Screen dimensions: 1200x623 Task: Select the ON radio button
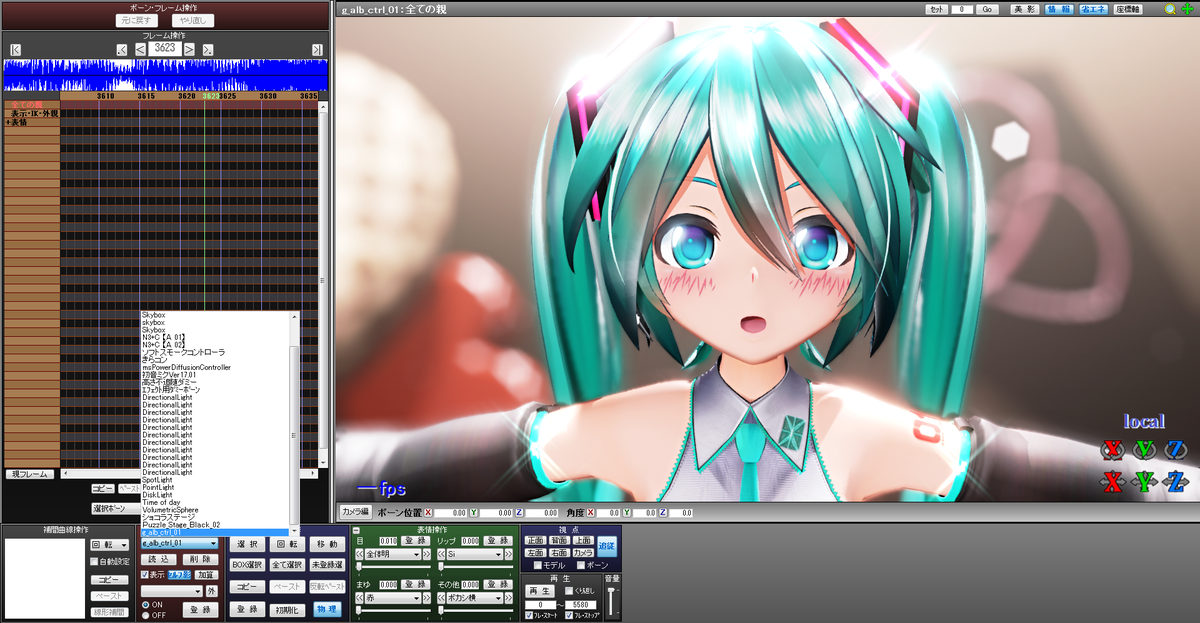[145, 605]
